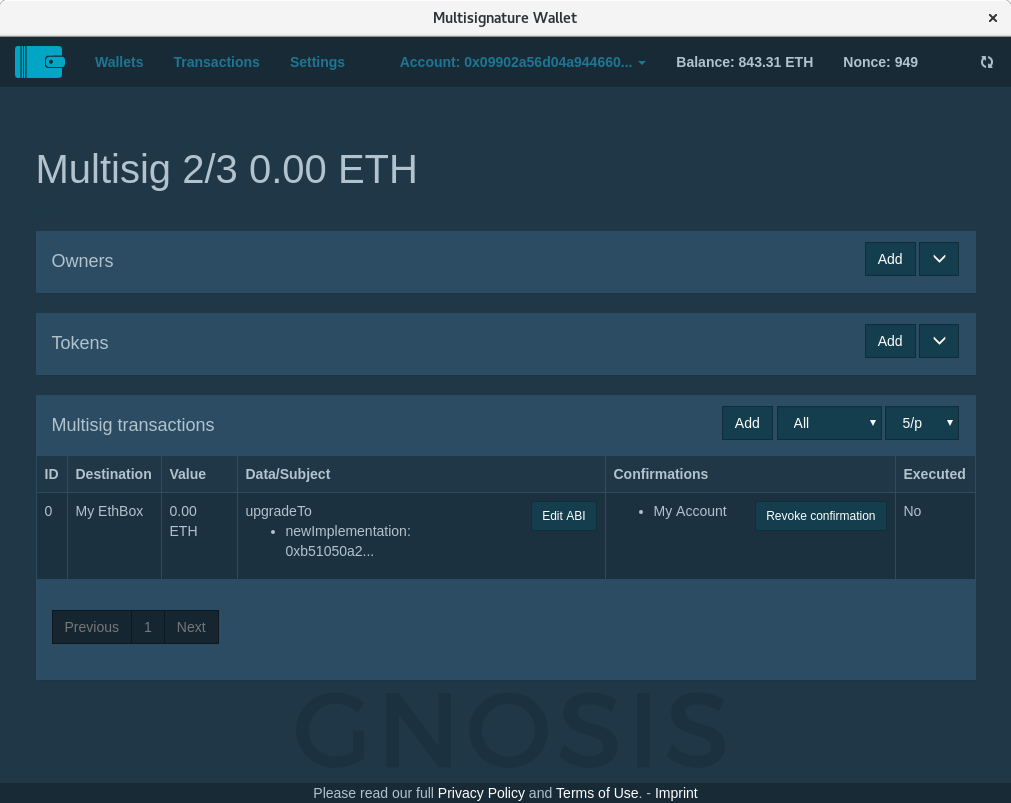The width and height of the screenshot is (1011, 803).
Task: Click the Nonce: 949 text
Action: tap(881, 62)
